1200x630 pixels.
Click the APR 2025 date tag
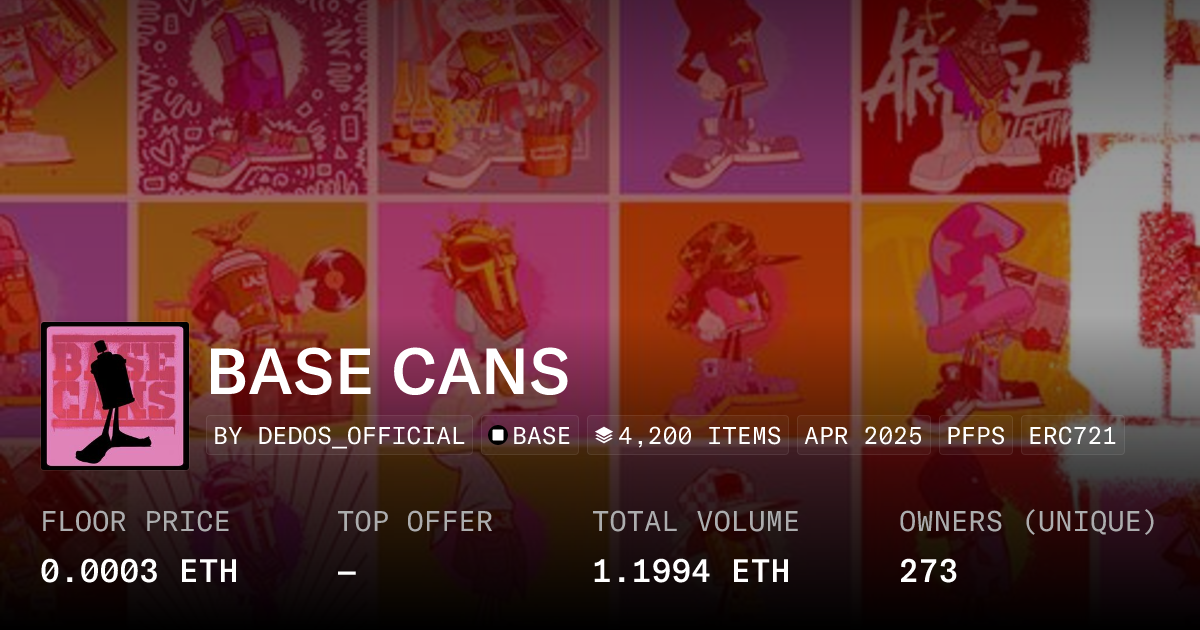pos(863,436)
